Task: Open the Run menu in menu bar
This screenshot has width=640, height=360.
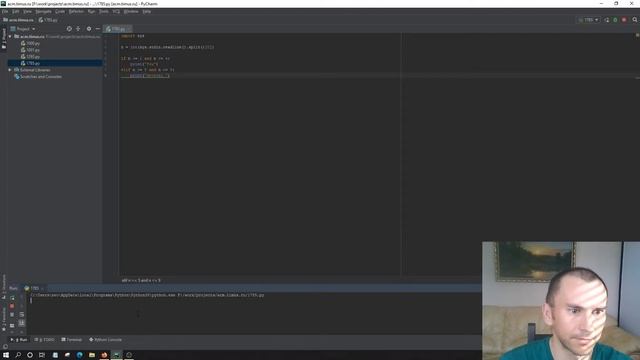Action: coord(91,11)
